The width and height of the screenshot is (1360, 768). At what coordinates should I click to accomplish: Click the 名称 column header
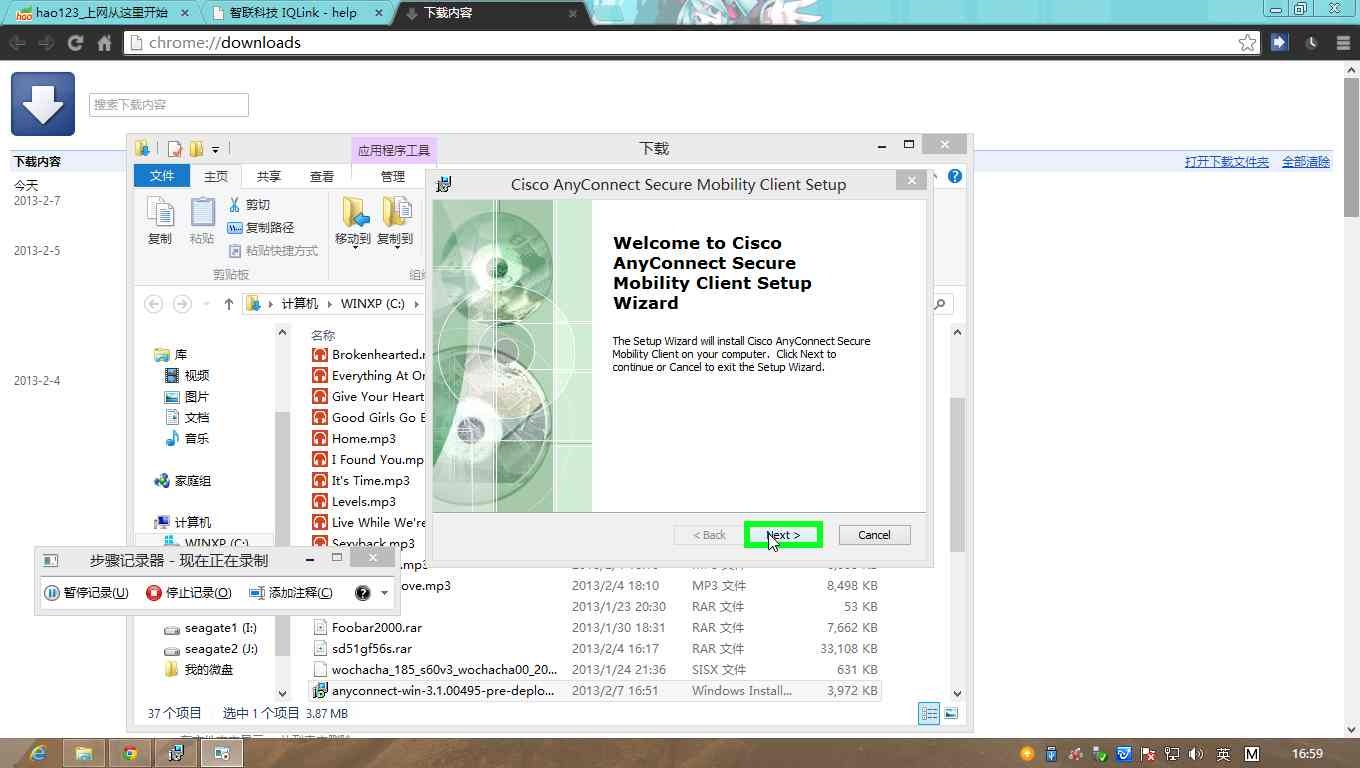(x=323, y=335)
